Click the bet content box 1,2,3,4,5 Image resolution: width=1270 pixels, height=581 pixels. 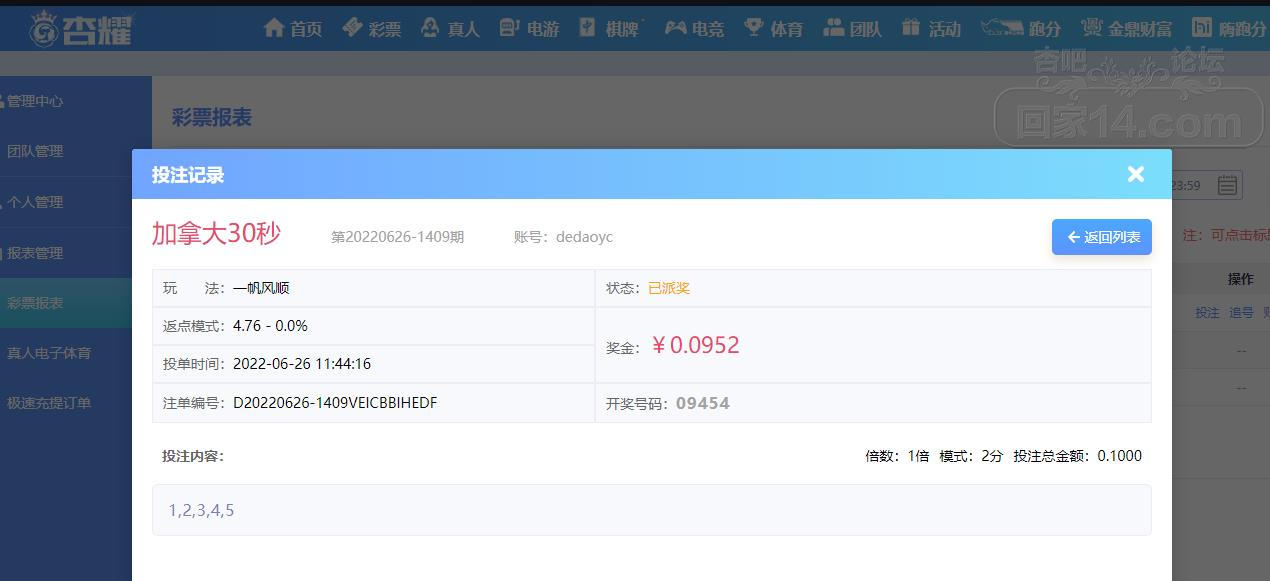pyautogui.click(x=652, y=510)
